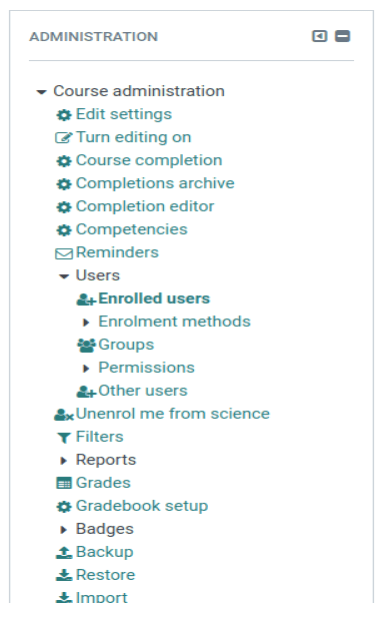The height and width of the screenshot is (628, 389).
Task: Expand Enrolment methods node
Action: [86, 322]
